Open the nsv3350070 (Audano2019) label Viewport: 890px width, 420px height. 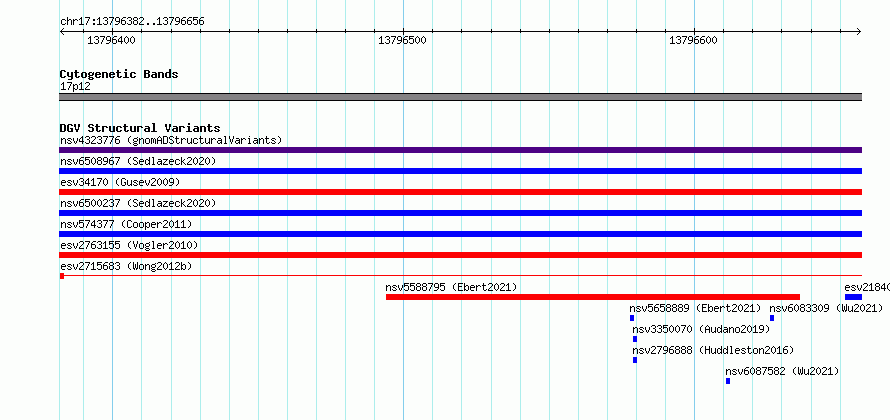click(701, 329)
